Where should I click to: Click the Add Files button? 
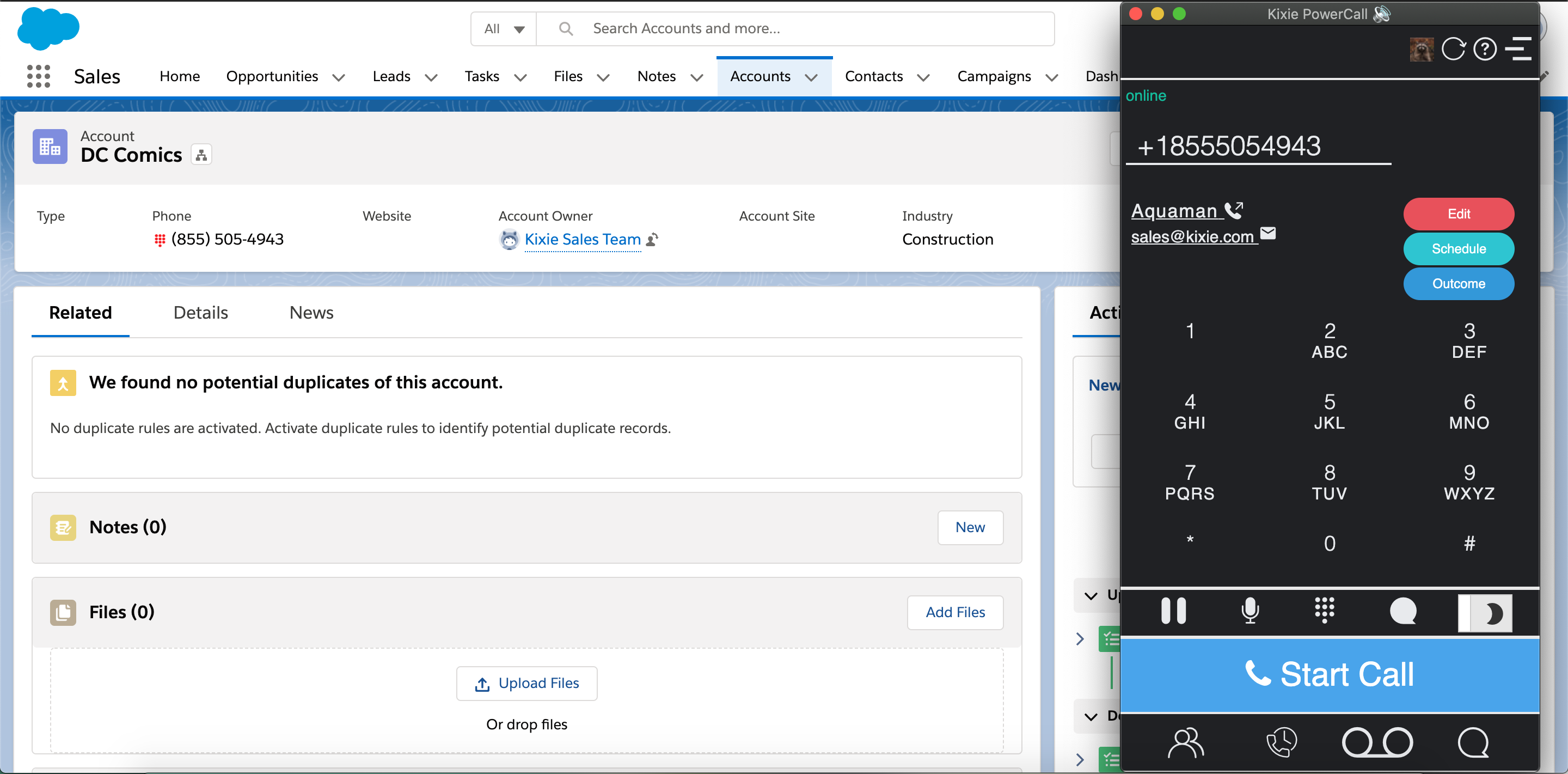click(955, 613)
